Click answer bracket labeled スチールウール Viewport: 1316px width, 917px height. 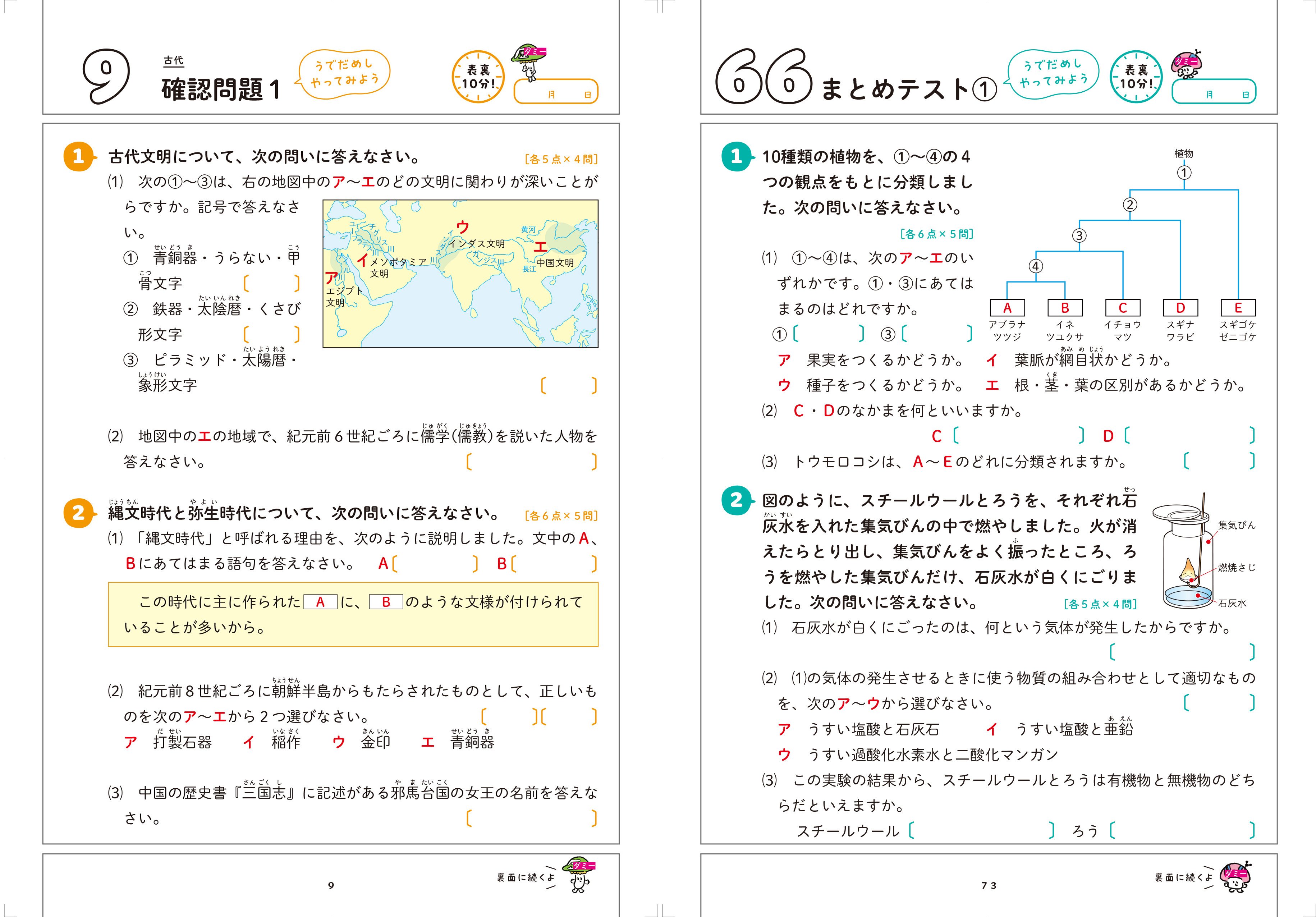(981, 830)
